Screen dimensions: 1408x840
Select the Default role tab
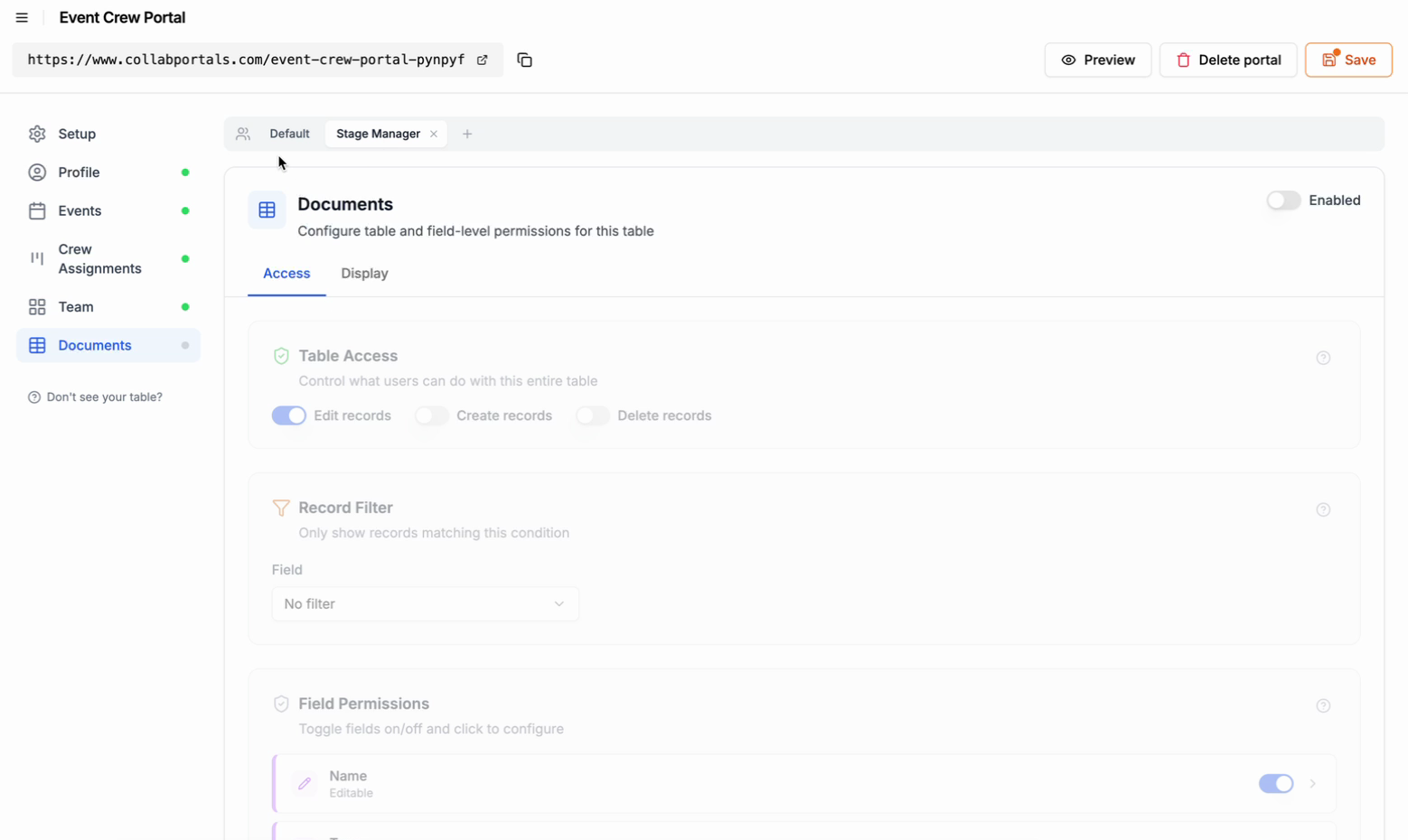289,134
